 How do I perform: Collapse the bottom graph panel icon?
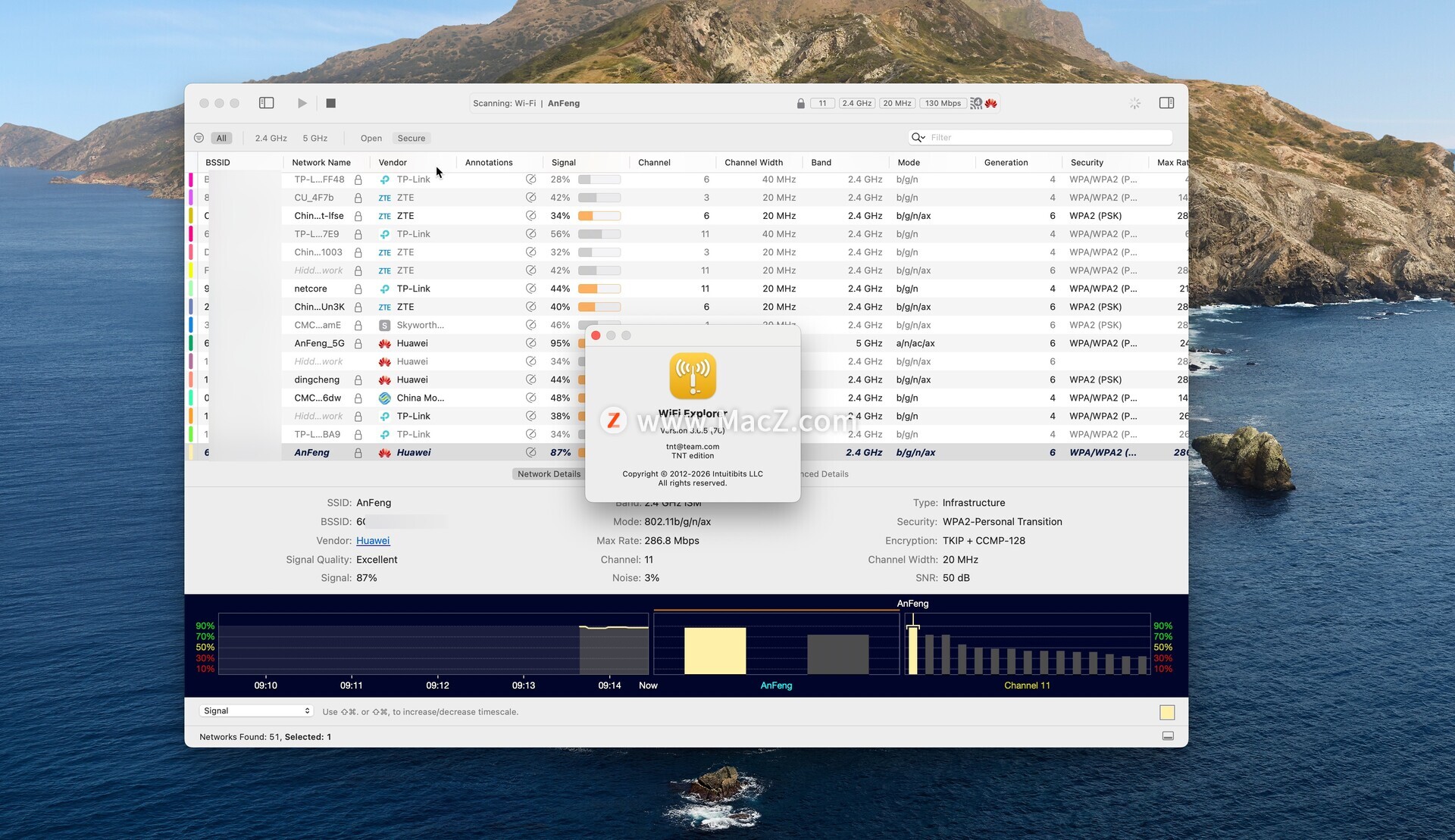click(x=1168, y=736)
